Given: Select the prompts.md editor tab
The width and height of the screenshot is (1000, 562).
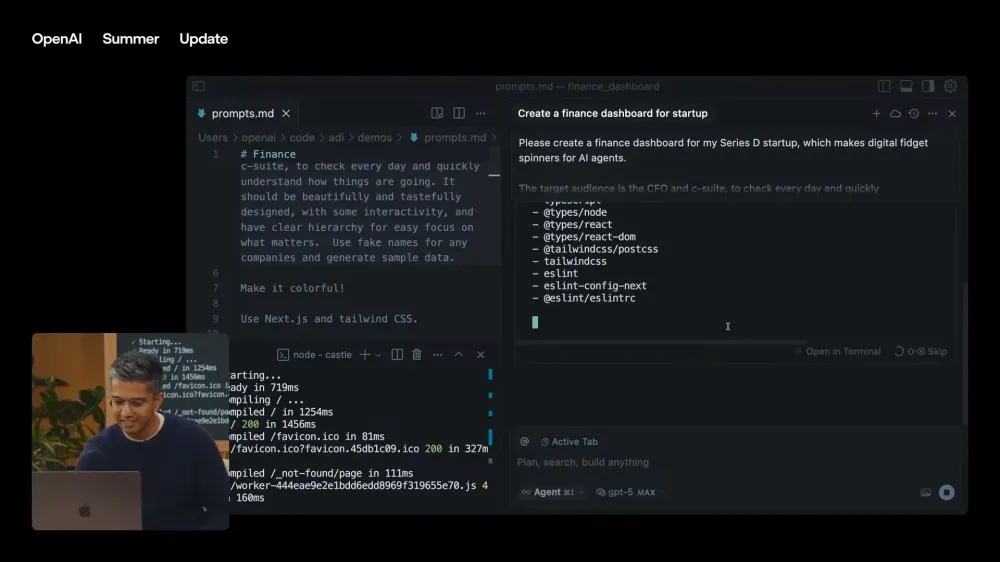Looking at the screenshot, I should [243, 114].
